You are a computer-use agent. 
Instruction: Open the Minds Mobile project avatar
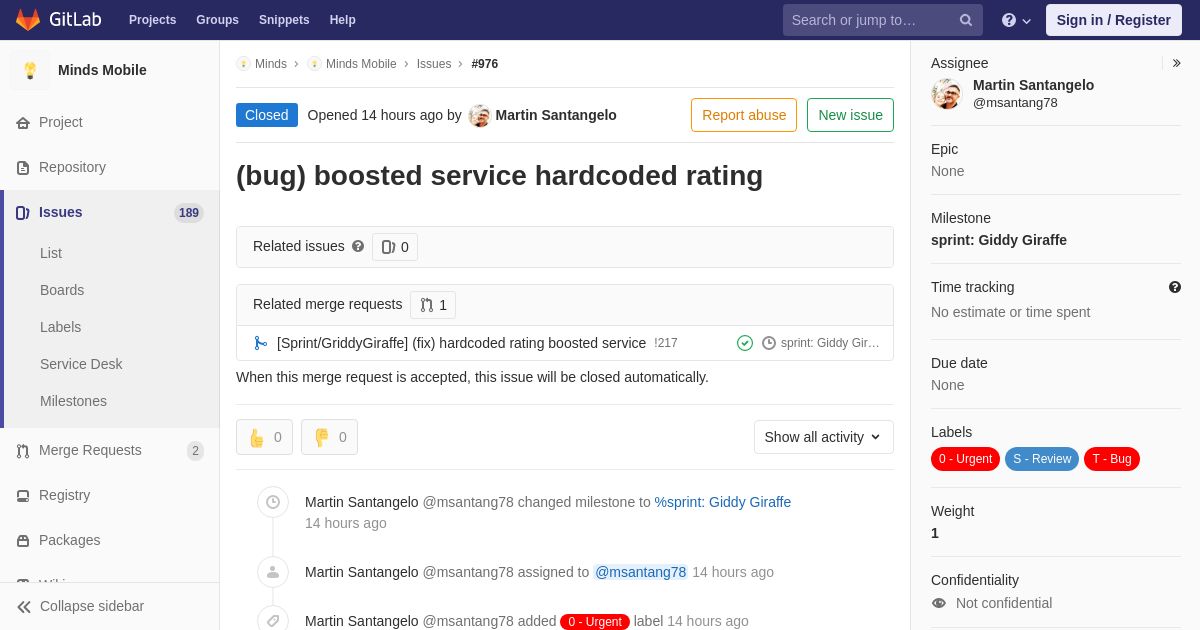pos(30,70)
